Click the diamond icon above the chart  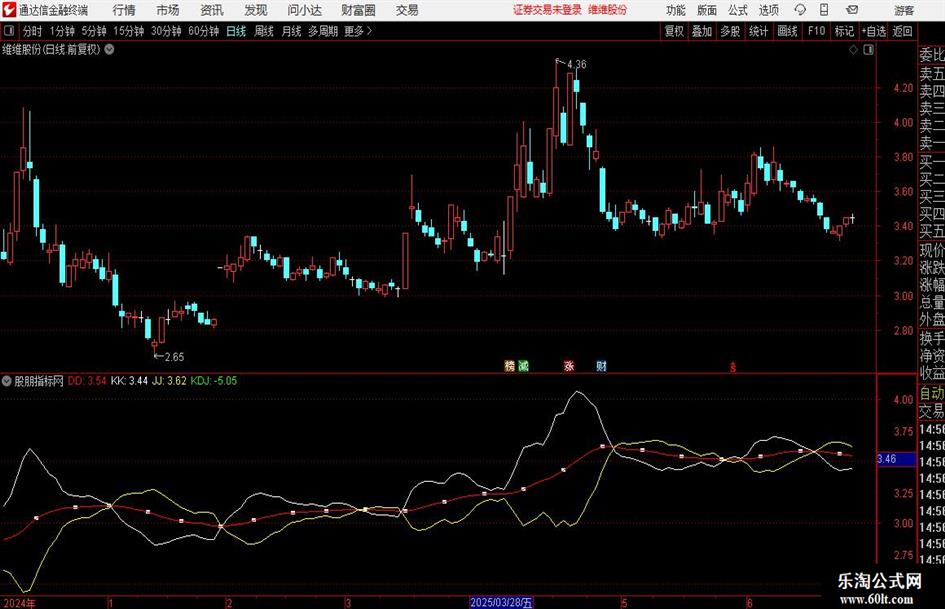(x=853, y=50)
